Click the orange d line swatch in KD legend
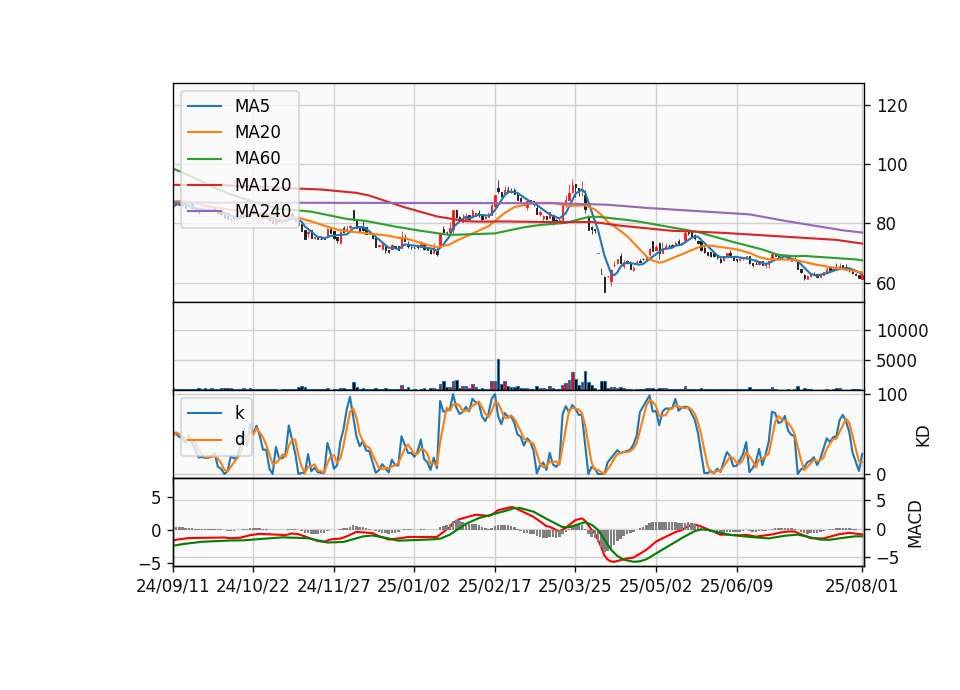Screen dimensions: 960x690 (204, 439)
